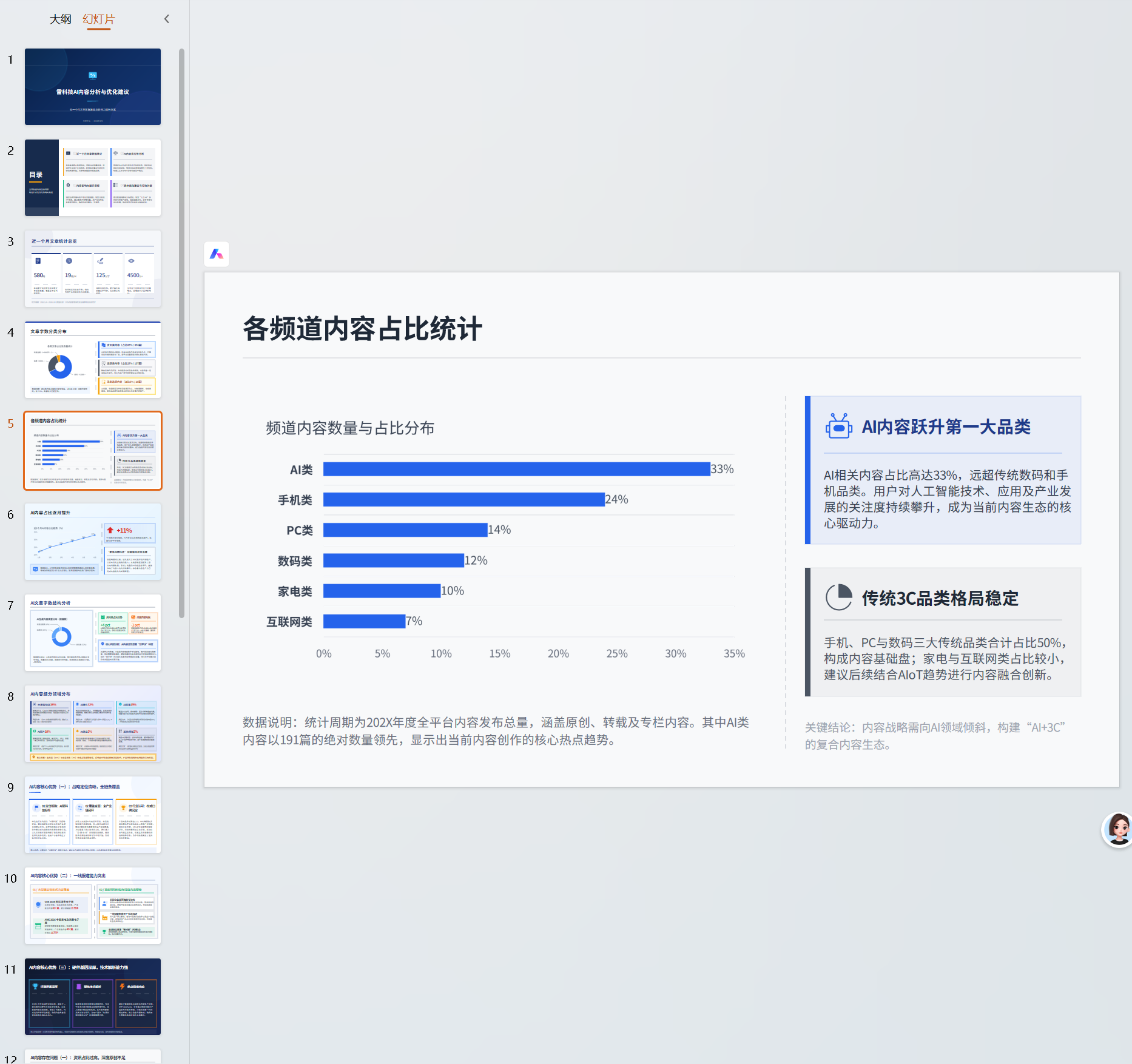Select heading AI内容跃升第一大品类
This screenshot has height=1064, width=1132.
(946, 427)
